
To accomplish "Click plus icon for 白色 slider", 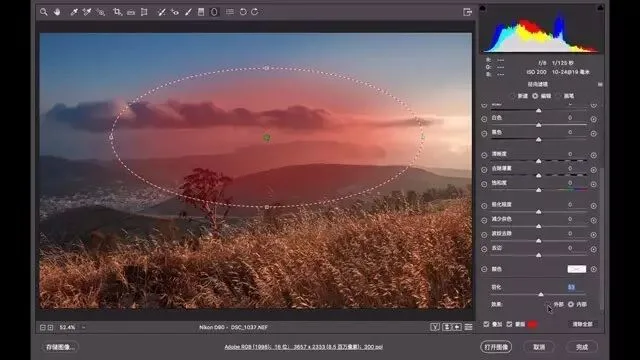I will tap(594, 119).
